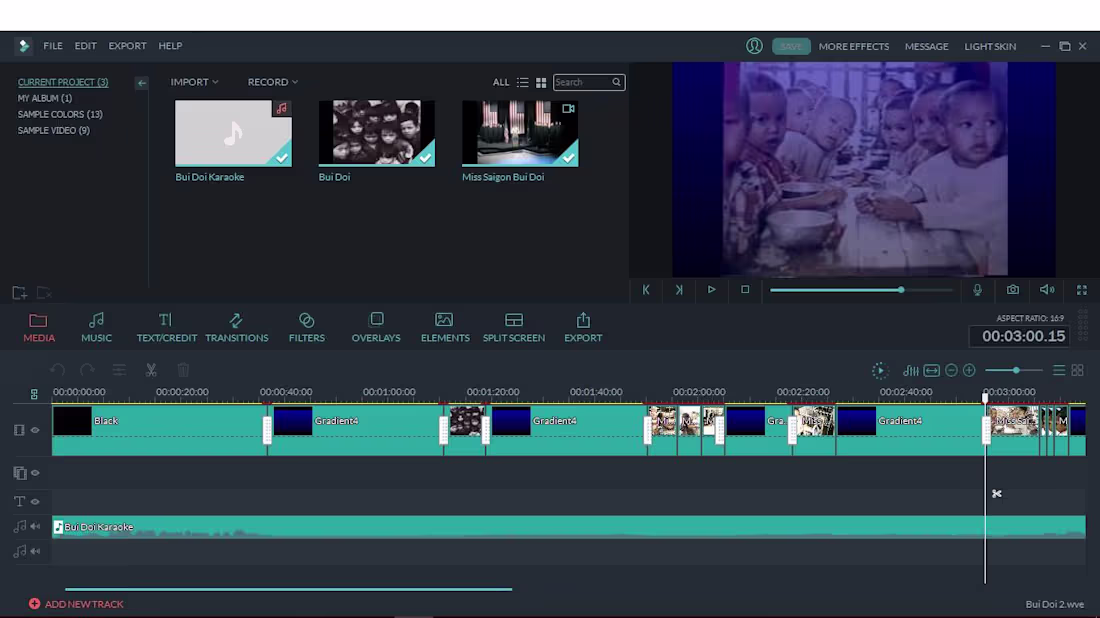Open MORE EFFECTS in the title bar

click(x=853, y=46)
